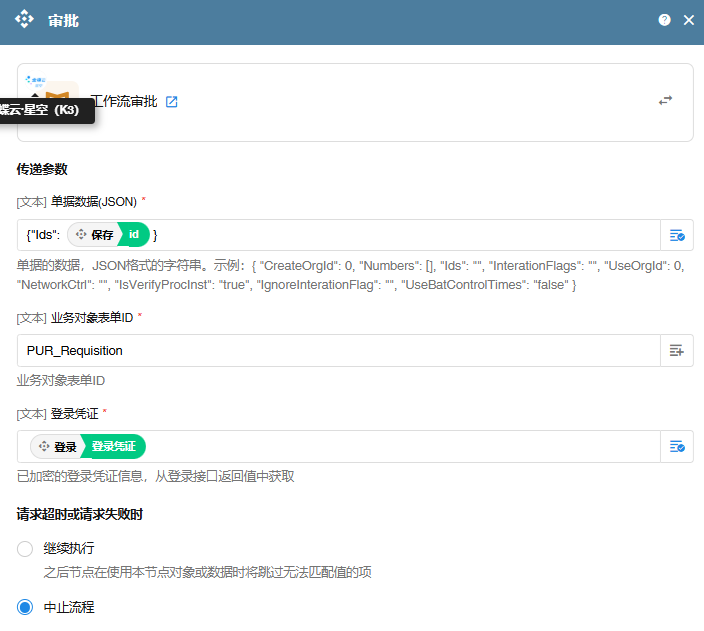The height and width of the screenshot is (631, 704).
Task: Click empty area of 单据数据 JSON input
Action: [400, 235]
